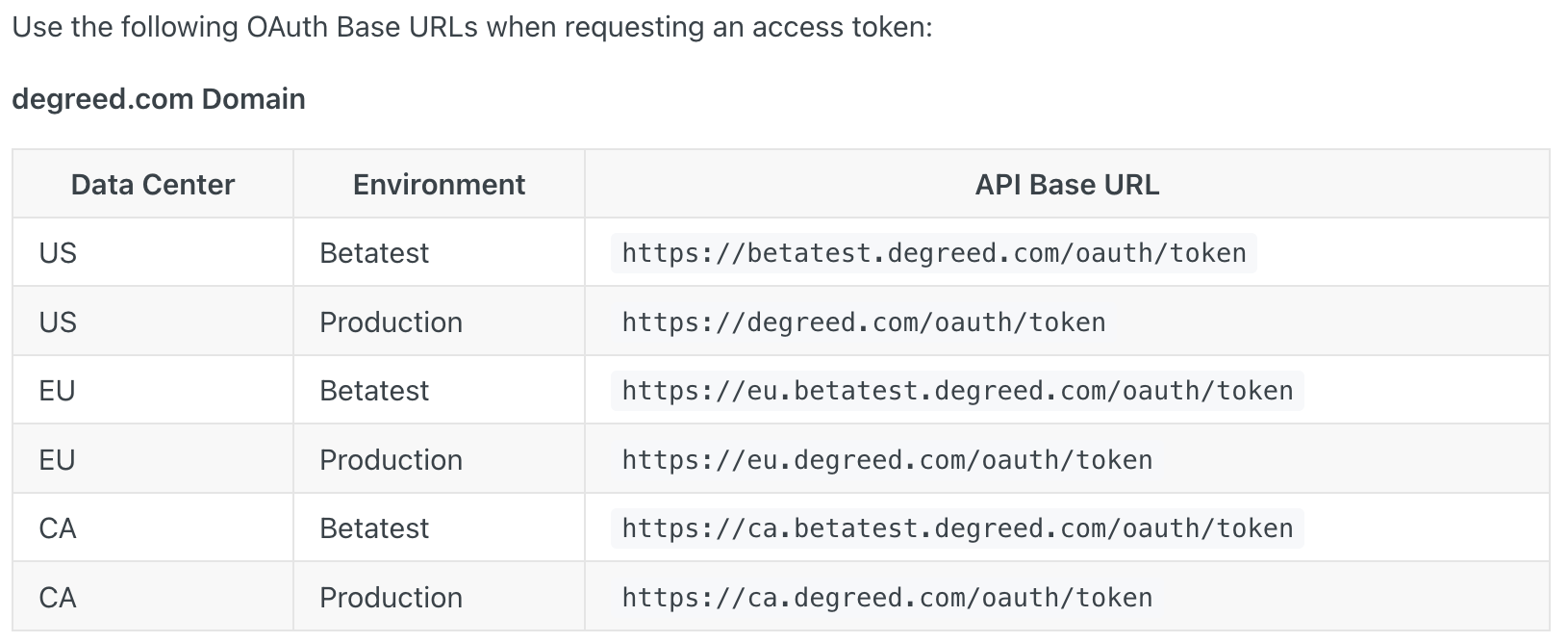Click the first US data center cell
The height and width of the screenshot is (643, 1568).
tap(58, 253)
